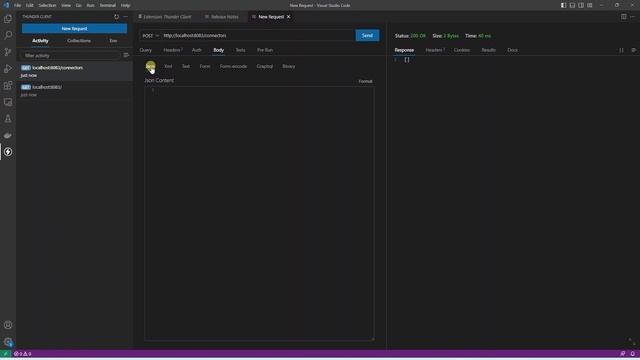Click the request URL input field
The height and width of the screenshot is (360, 640).
click(258, 36)
